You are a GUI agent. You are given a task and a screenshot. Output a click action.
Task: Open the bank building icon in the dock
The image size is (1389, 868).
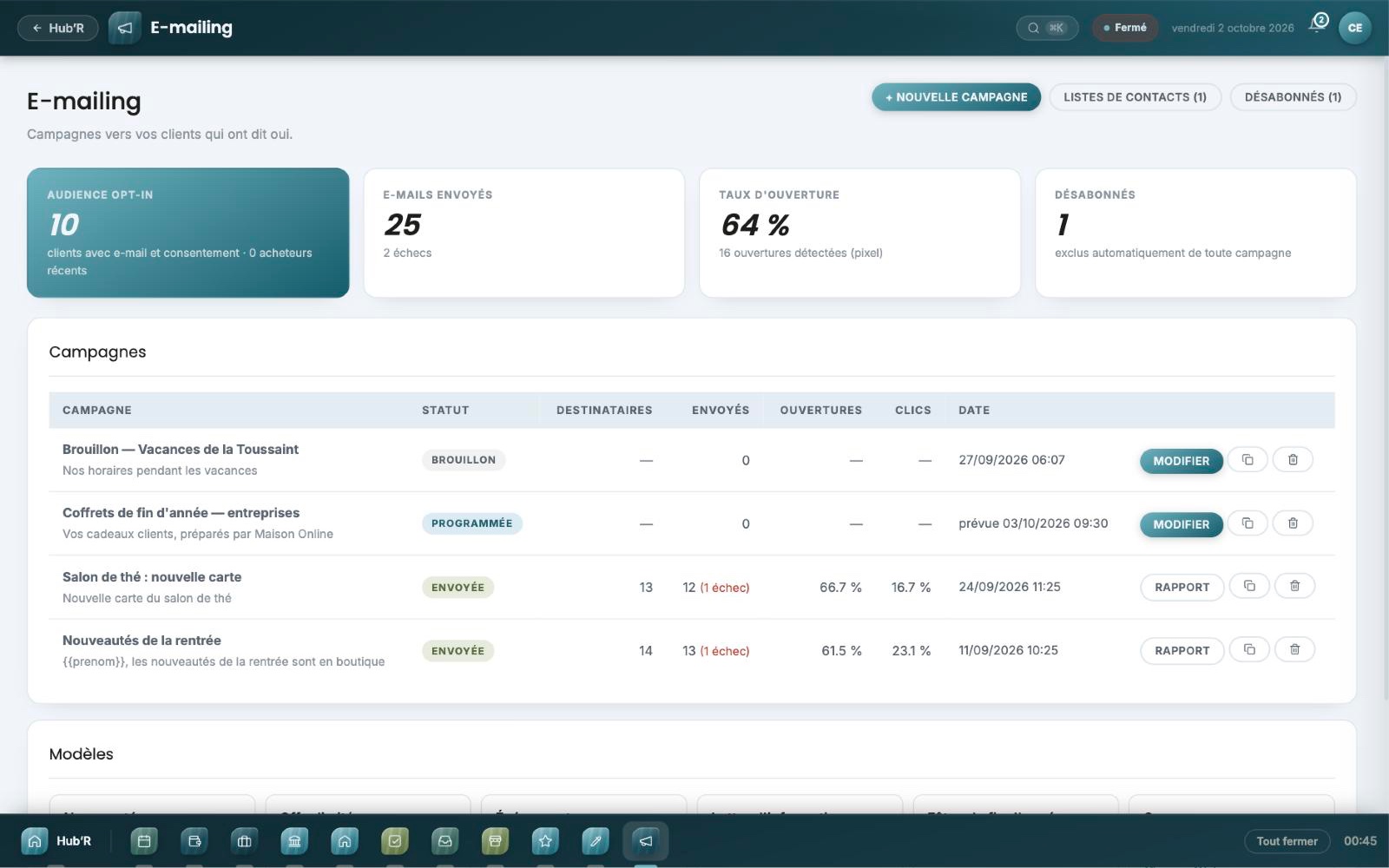coord(294,841)
